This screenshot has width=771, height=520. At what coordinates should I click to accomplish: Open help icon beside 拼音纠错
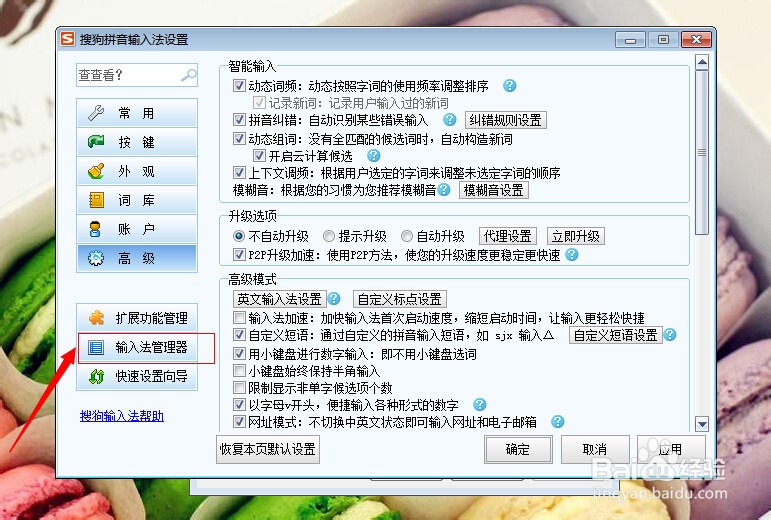(x=449, y=119)
